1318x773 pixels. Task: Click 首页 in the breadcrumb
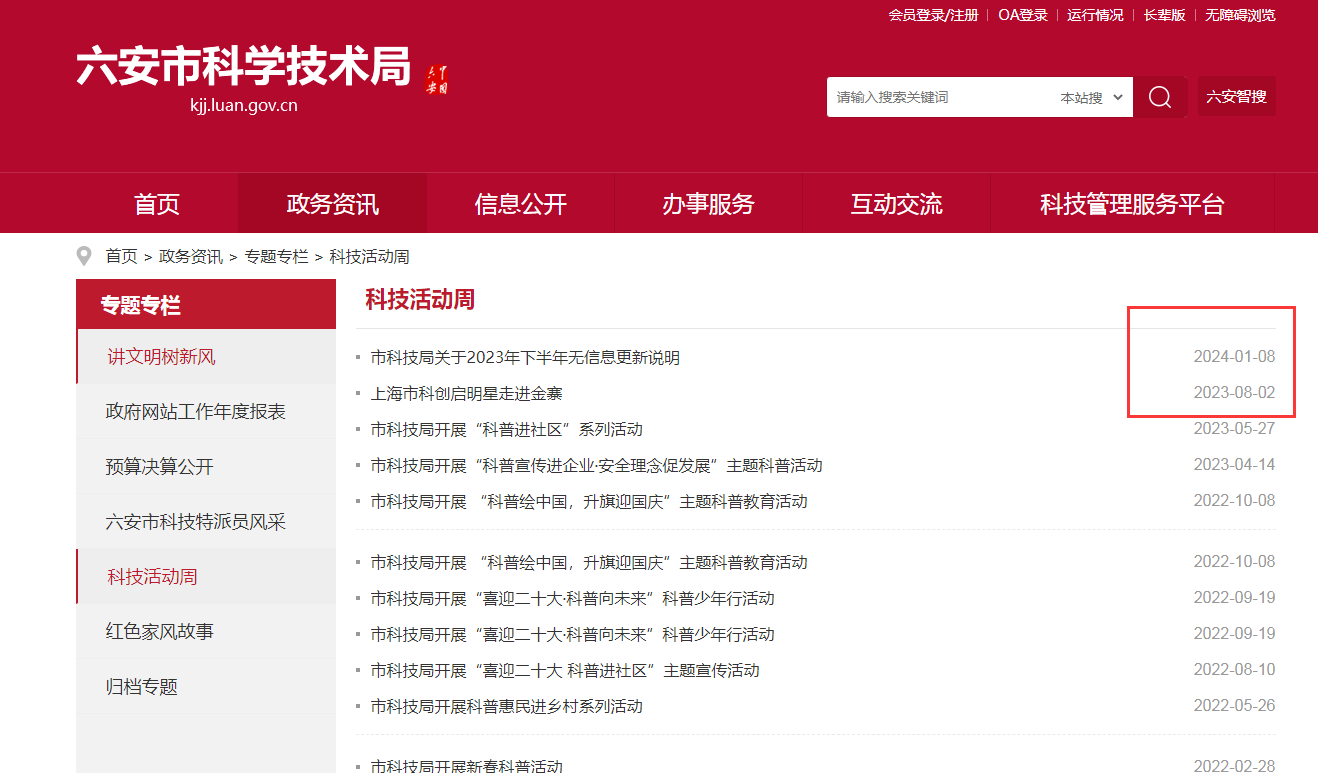pos(122,257)
